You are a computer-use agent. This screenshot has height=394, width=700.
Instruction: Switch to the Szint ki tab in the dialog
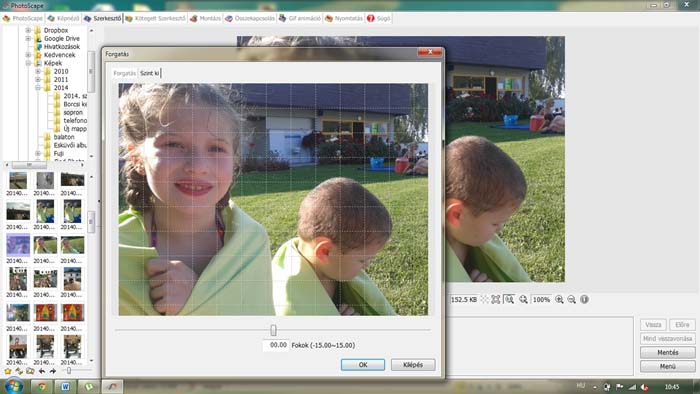(150, 73)
